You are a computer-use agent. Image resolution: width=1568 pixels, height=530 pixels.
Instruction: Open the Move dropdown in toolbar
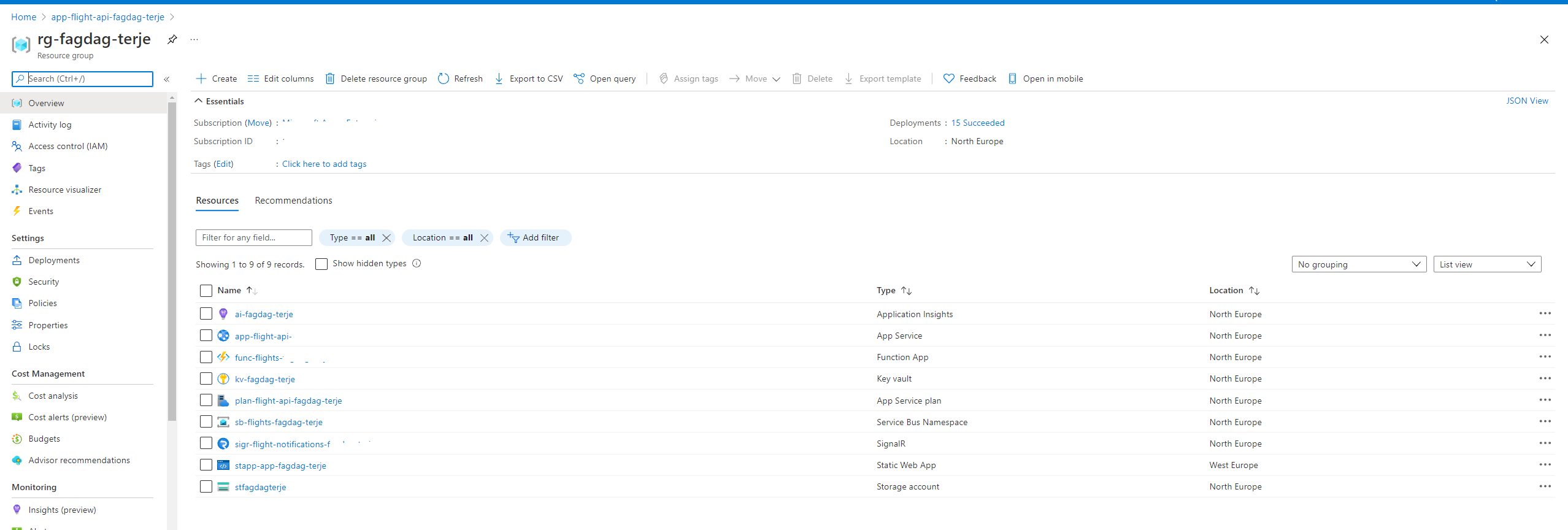755,79
